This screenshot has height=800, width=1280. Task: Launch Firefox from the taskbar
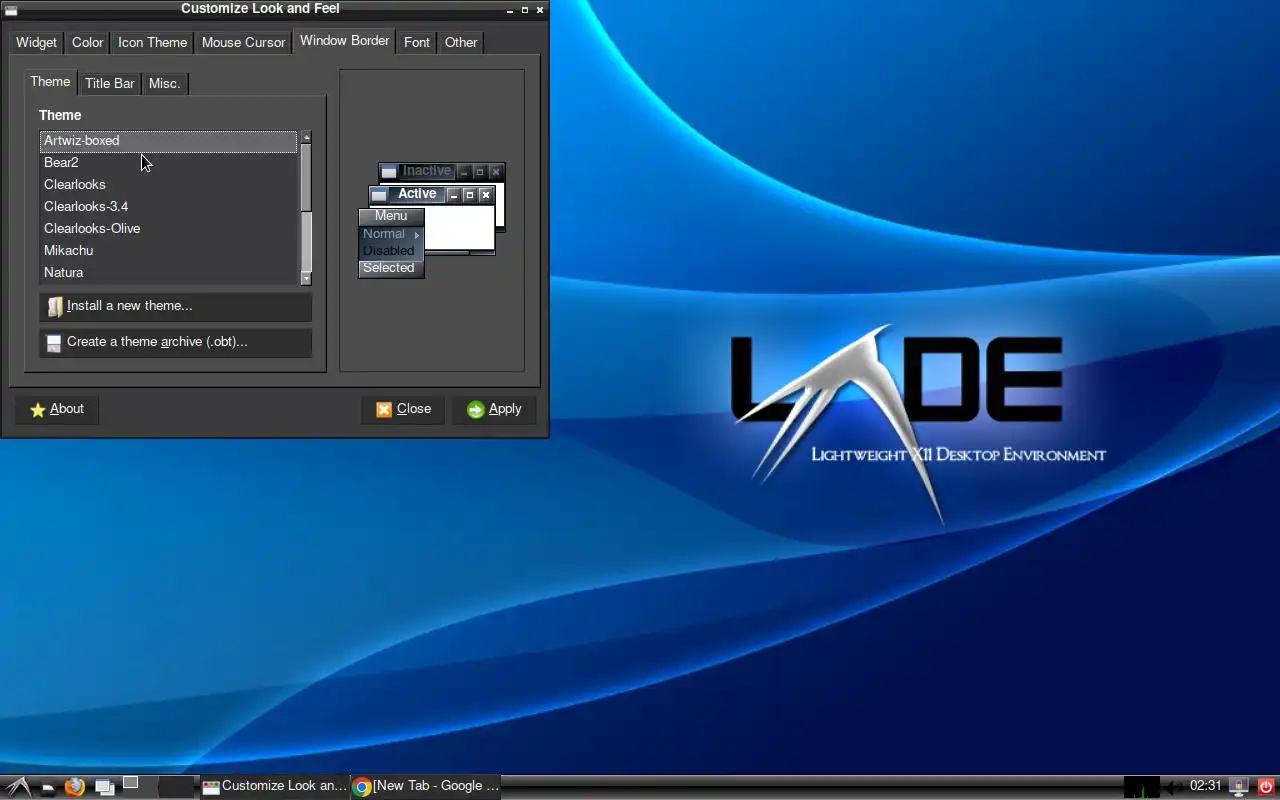[x=75, y=787]
